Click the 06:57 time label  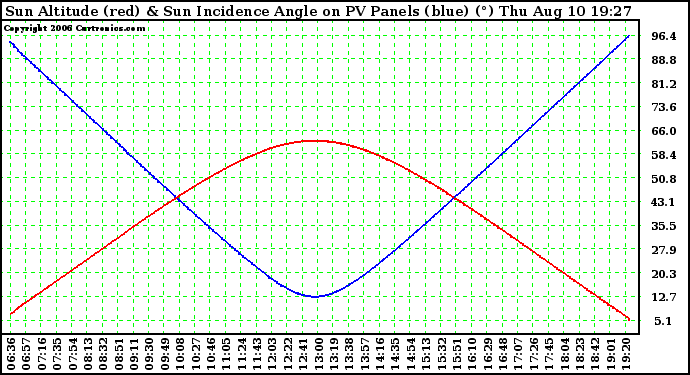(x=27, y=354)
